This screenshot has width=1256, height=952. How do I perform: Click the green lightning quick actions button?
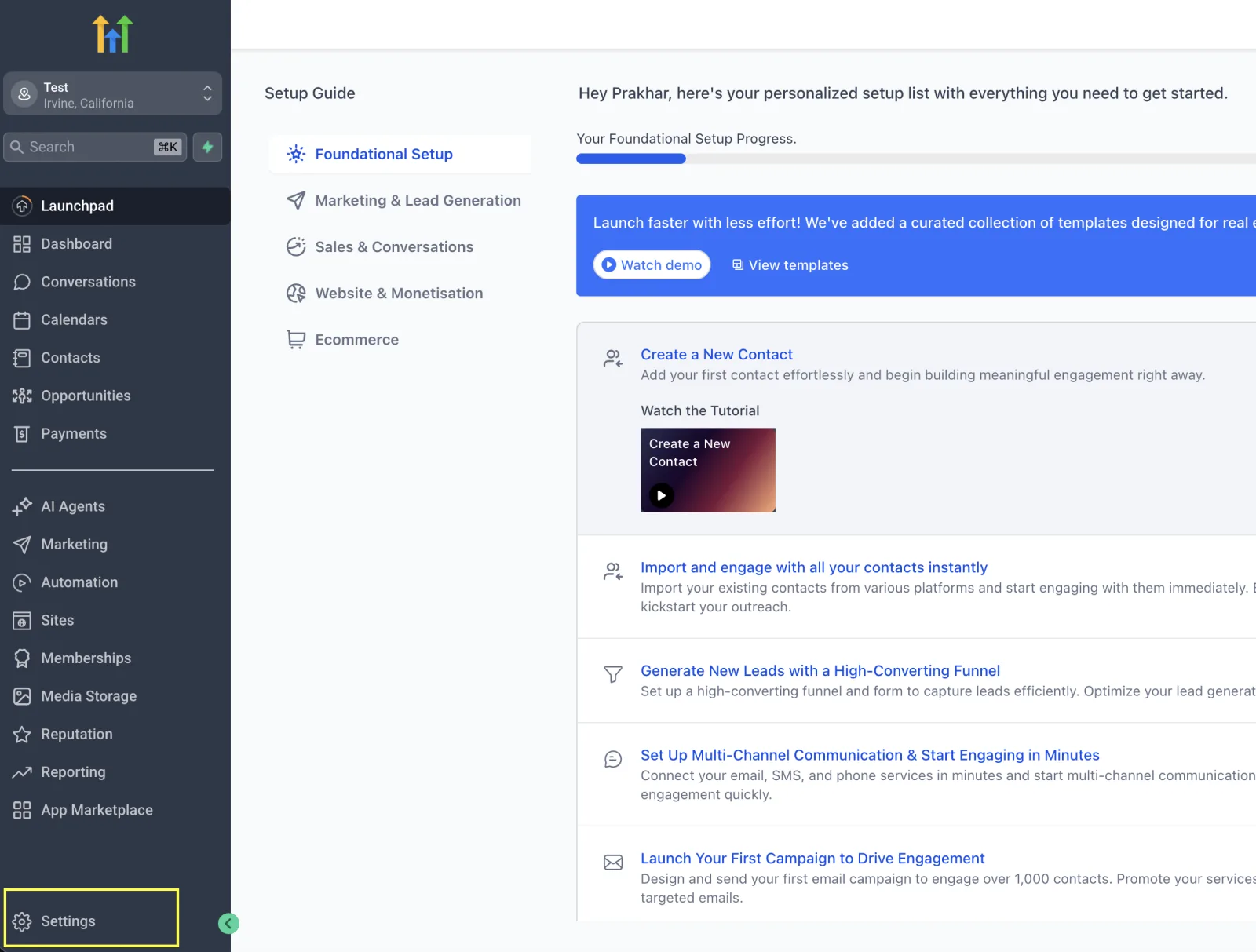[207, 147]
